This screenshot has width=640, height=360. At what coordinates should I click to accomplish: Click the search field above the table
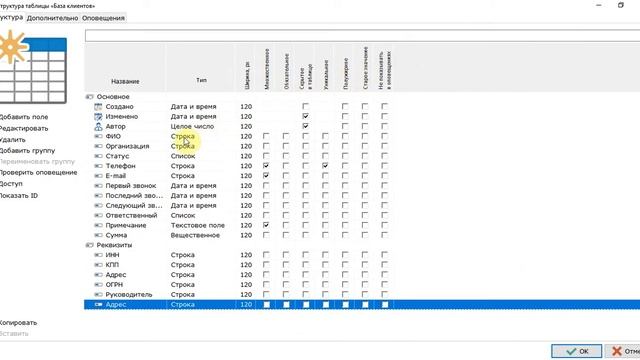362,36
